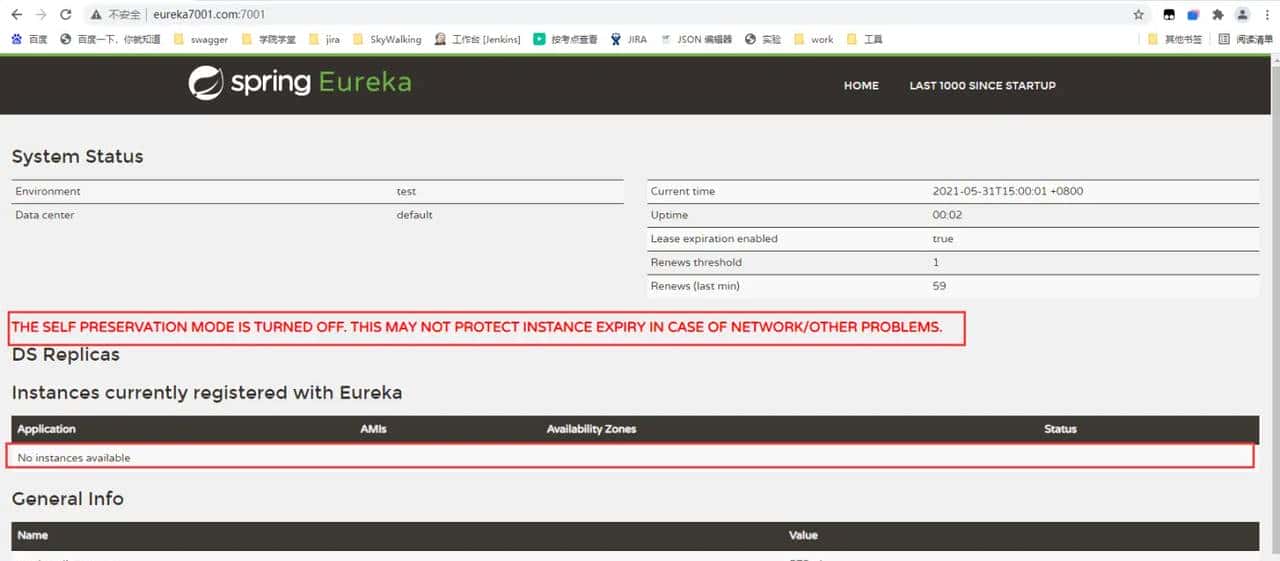Reload the Eureka page
1280x561 pixels.
(66, 15)
